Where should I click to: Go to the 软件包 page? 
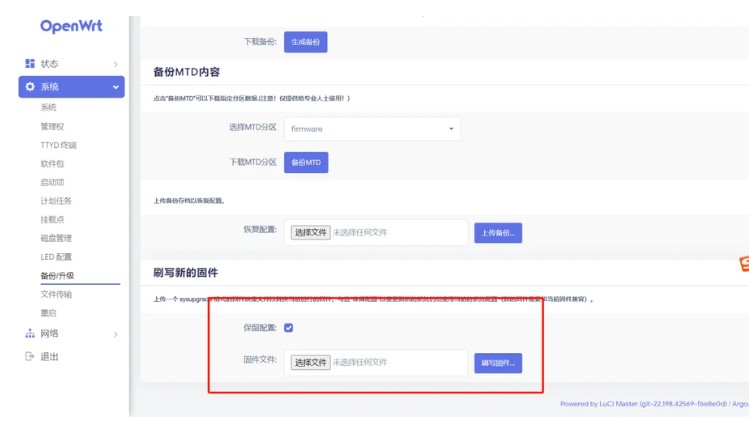pos(52,163)
